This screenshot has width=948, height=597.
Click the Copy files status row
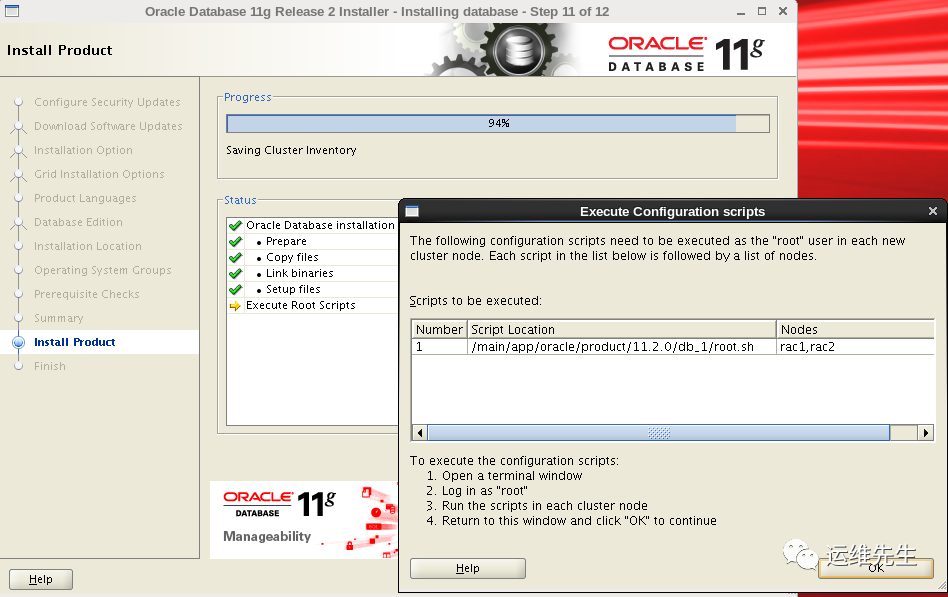pos(313,257)
